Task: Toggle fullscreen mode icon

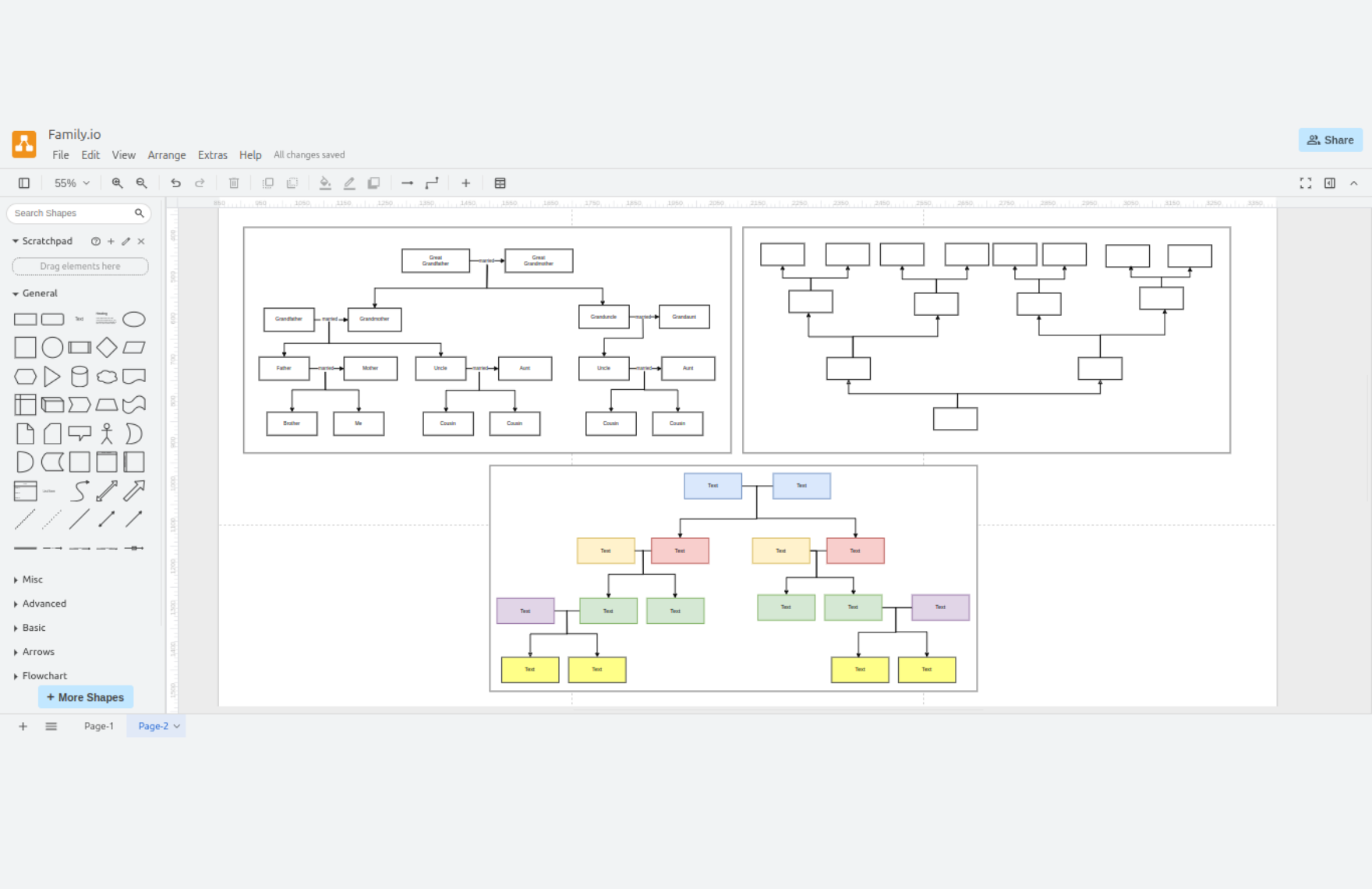Action: pyautogui.click(x=1306, y=183)
